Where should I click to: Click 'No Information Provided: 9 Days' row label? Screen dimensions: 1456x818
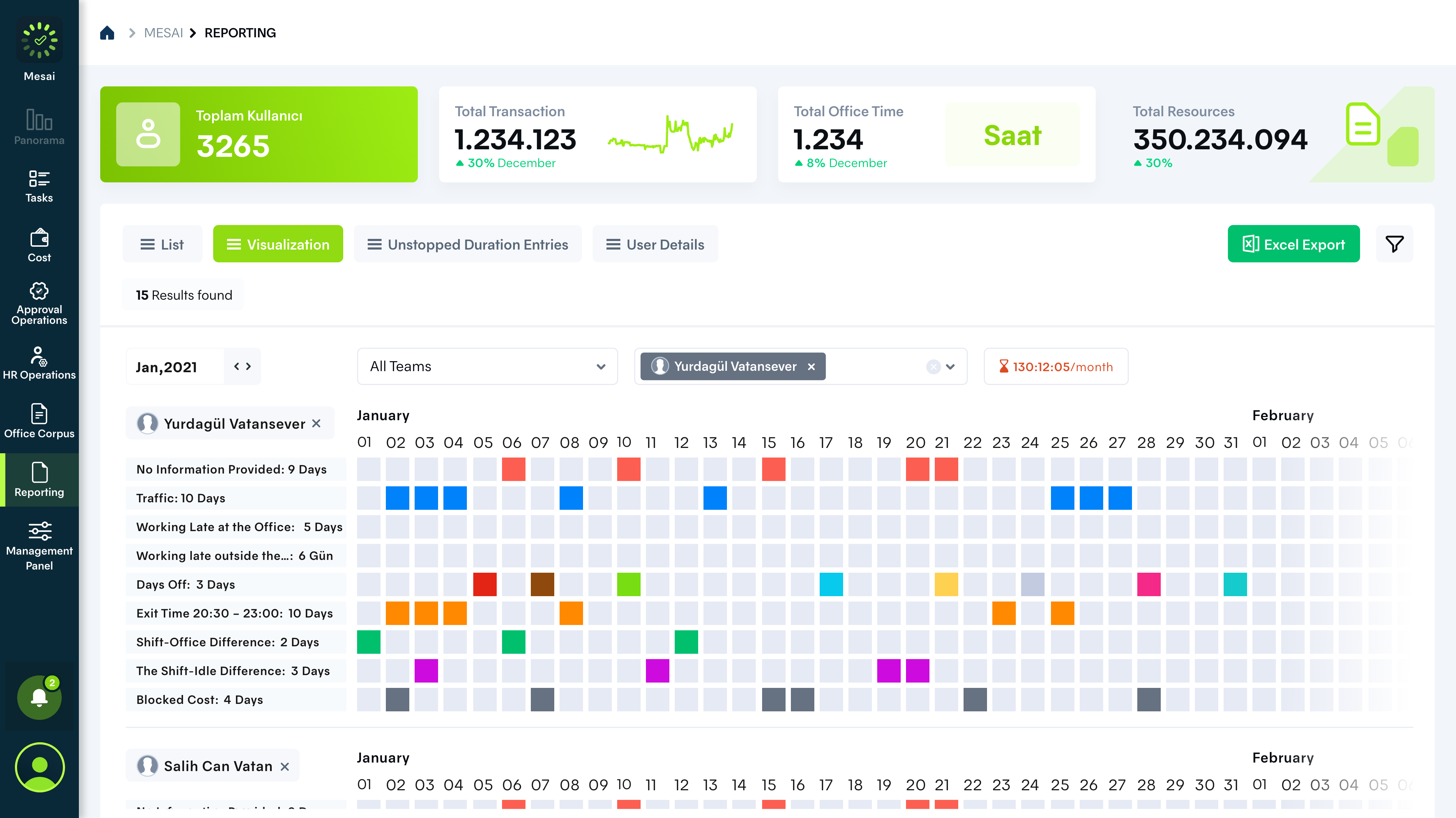tap(236, 469)
